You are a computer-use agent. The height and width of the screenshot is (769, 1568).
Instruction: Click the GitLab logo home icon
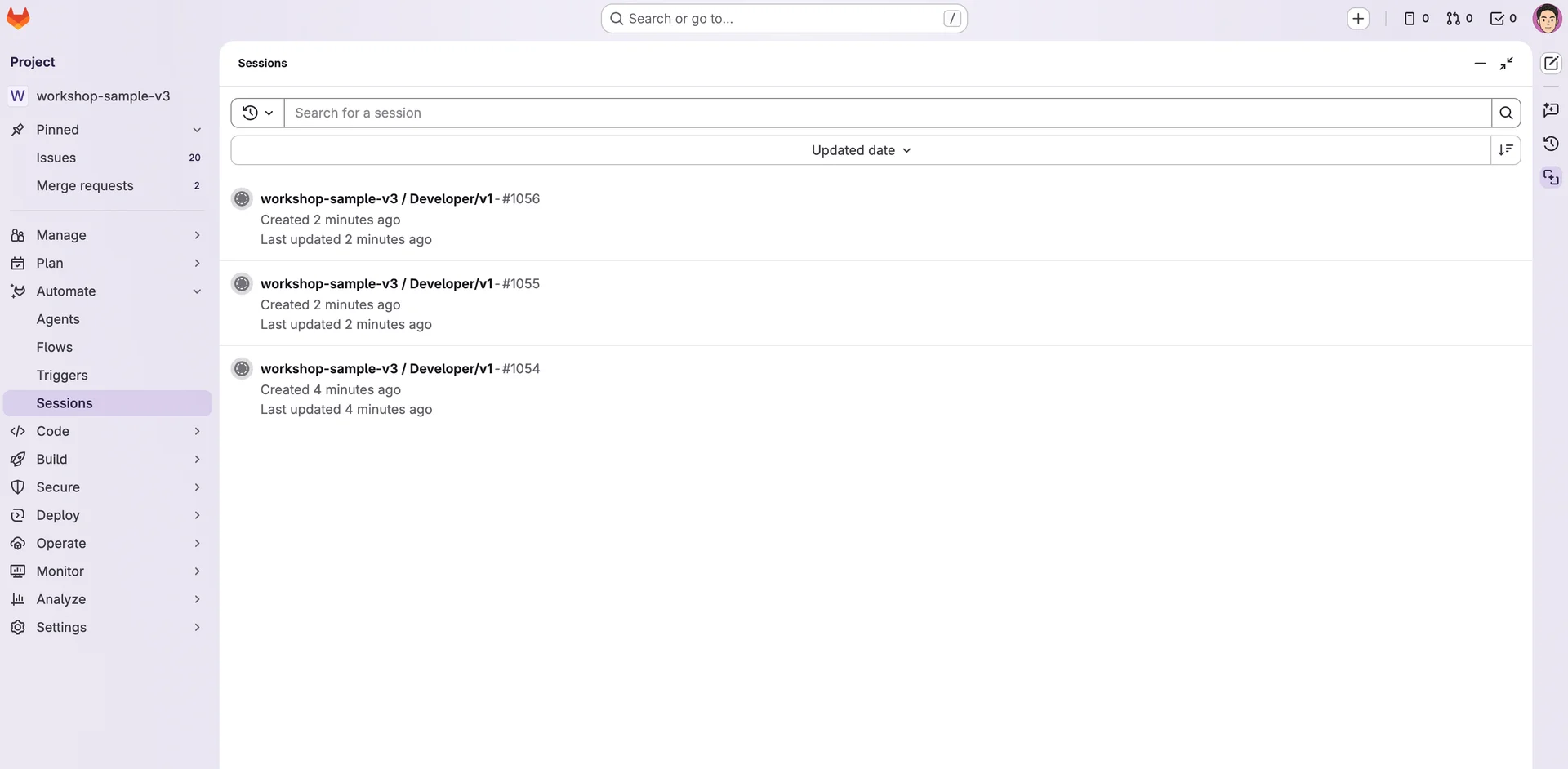[18, 18]
